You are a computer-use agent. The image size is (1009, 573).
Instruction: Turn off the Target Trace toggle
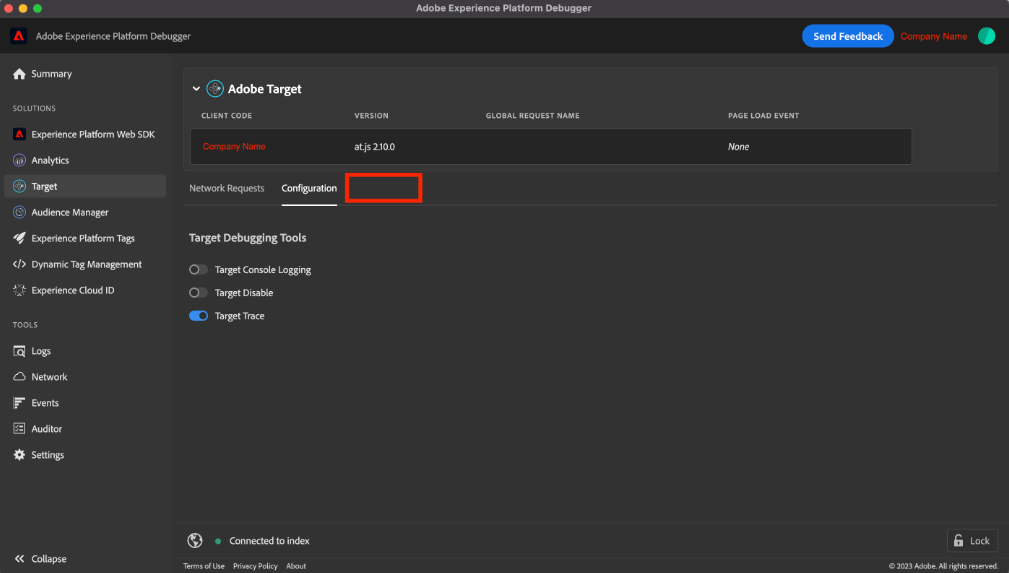(198, 316)
